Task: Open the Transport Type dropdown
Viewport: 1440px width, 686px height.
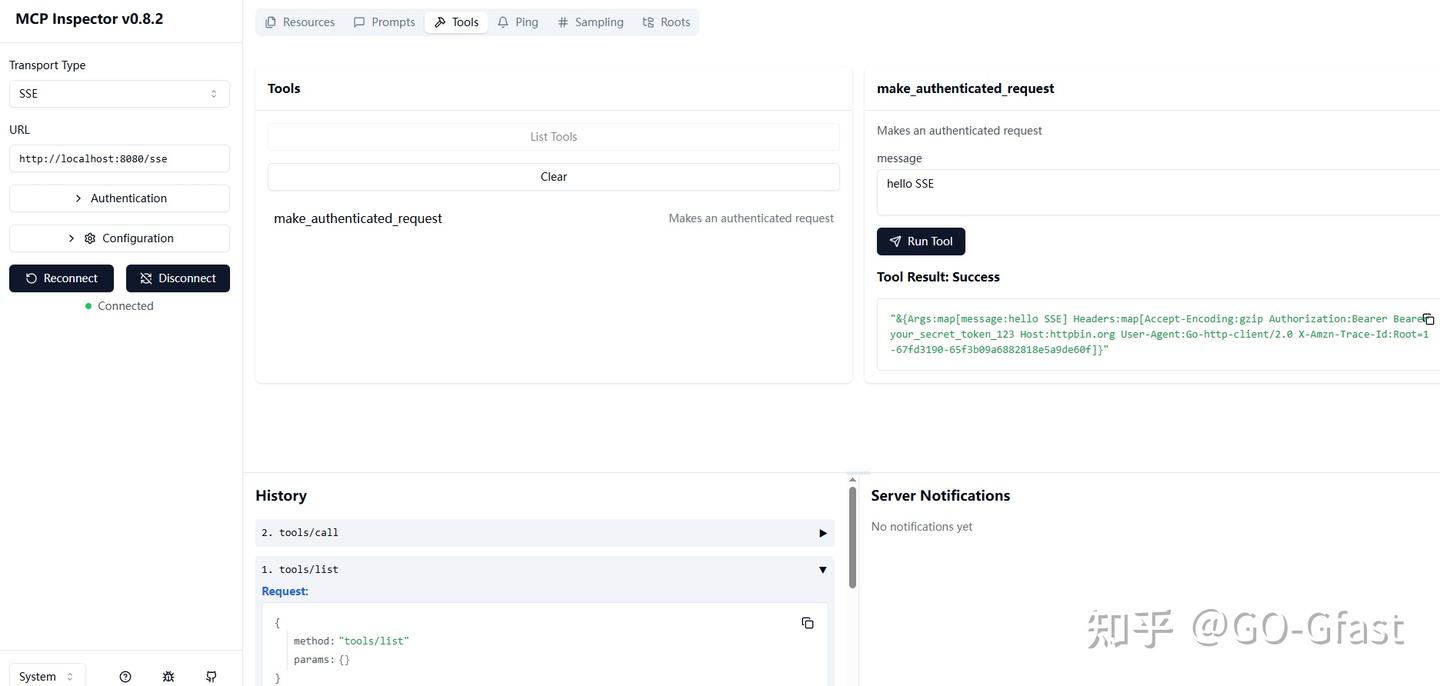Action: pos(119,93)
